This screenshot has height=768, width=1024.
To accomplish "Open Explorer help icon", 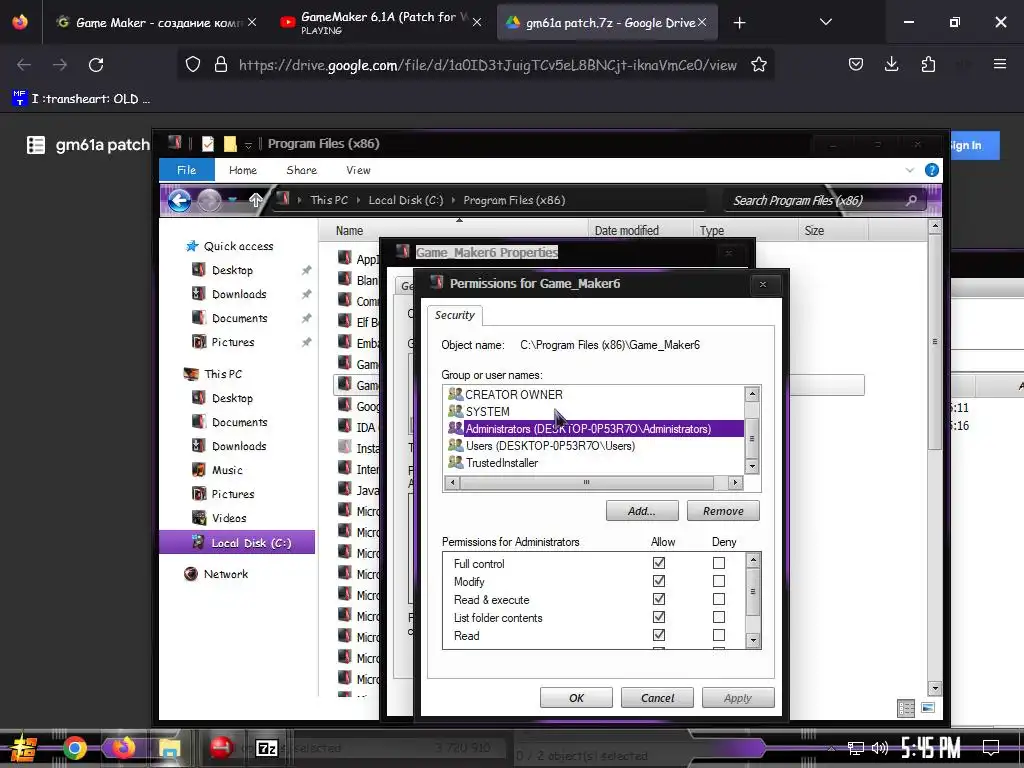I will 932,170.
